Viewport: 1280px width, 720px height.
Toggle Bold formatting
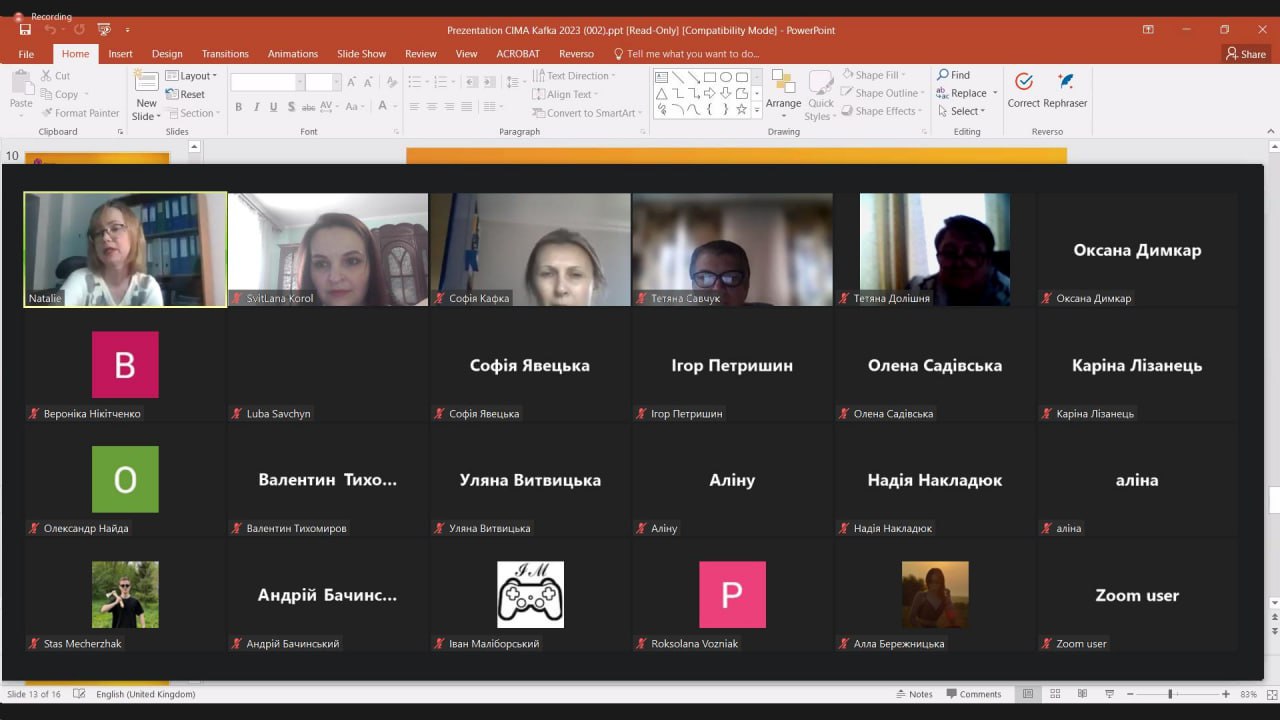pyautogui.click(x=238, y=107)
